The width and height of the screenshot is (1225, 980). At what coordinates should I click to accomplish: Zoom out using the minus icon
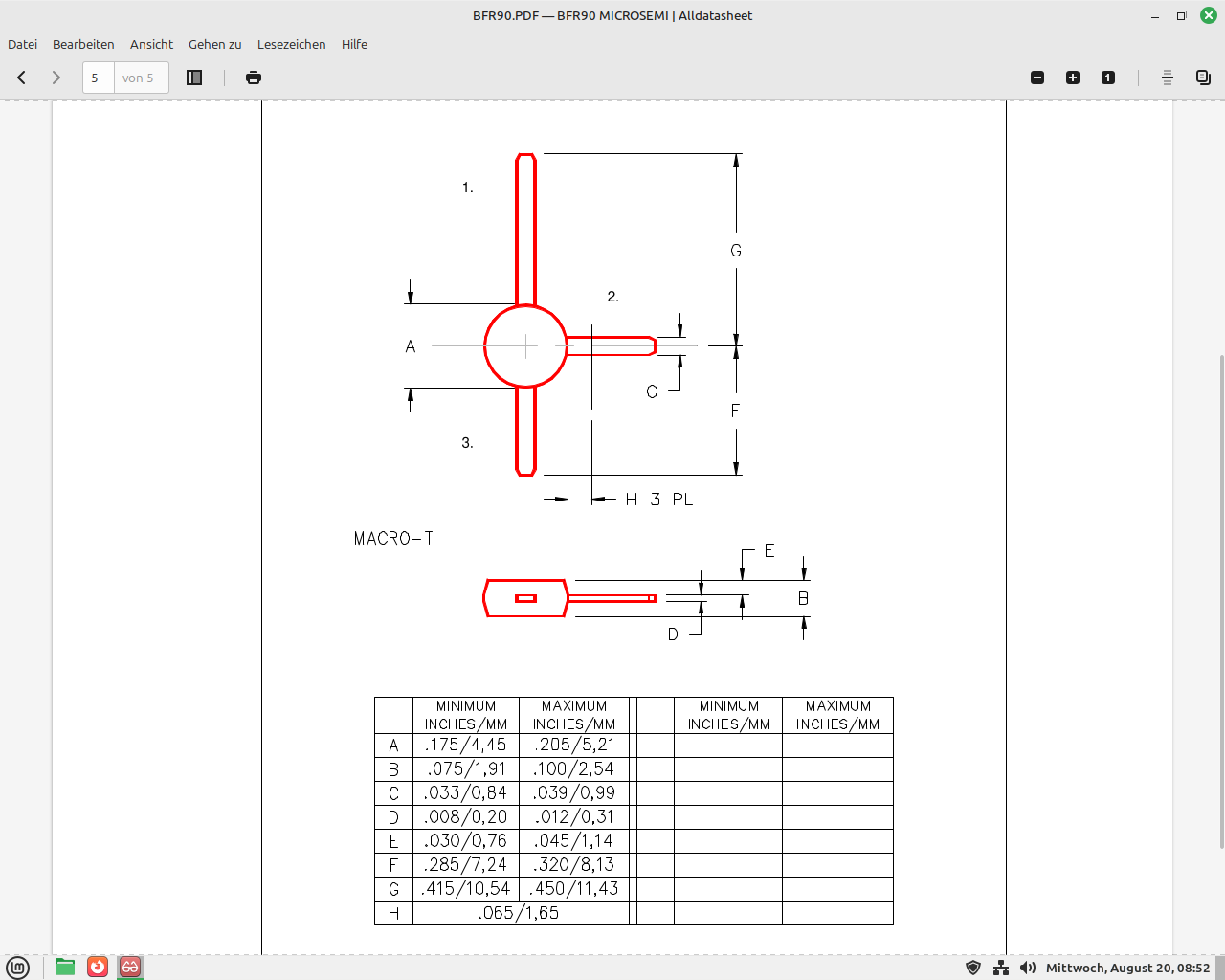click(x=1037, y=78)
